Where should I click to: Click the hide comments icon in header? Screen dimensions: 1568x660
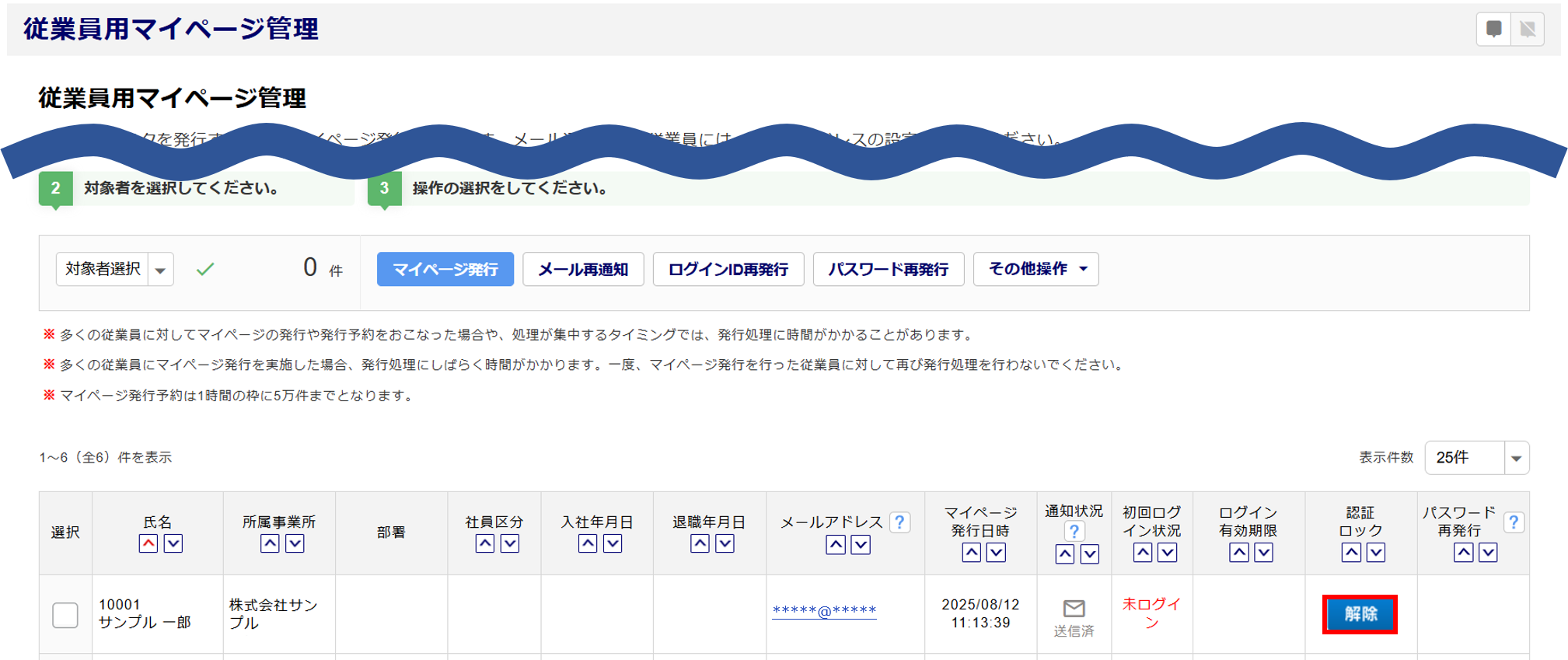coord(1528,30)
